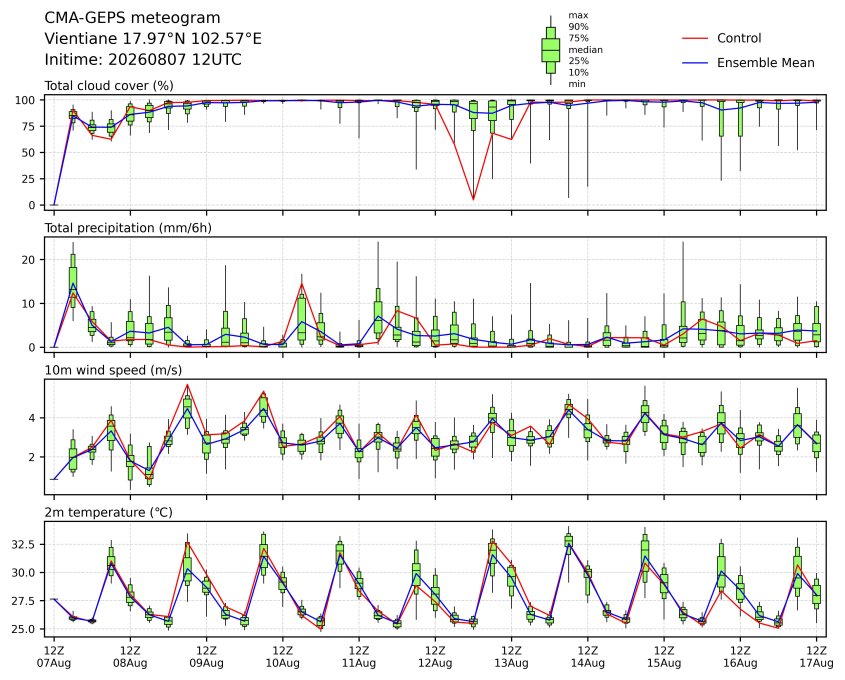Click the '10%' percentile legend label
Screen dimensions: 845x680
coord(578,73)
